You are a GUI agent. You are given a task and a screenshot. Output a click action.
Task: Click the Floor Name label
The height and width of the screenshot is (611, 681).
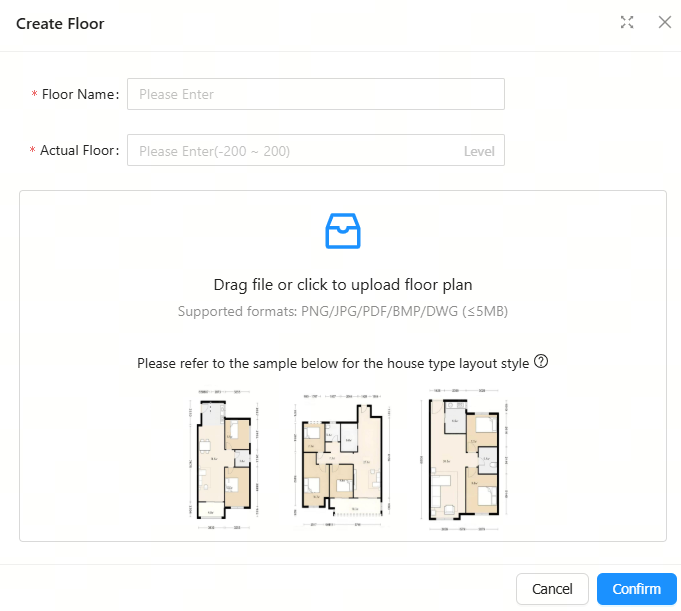tap(80, 94)
